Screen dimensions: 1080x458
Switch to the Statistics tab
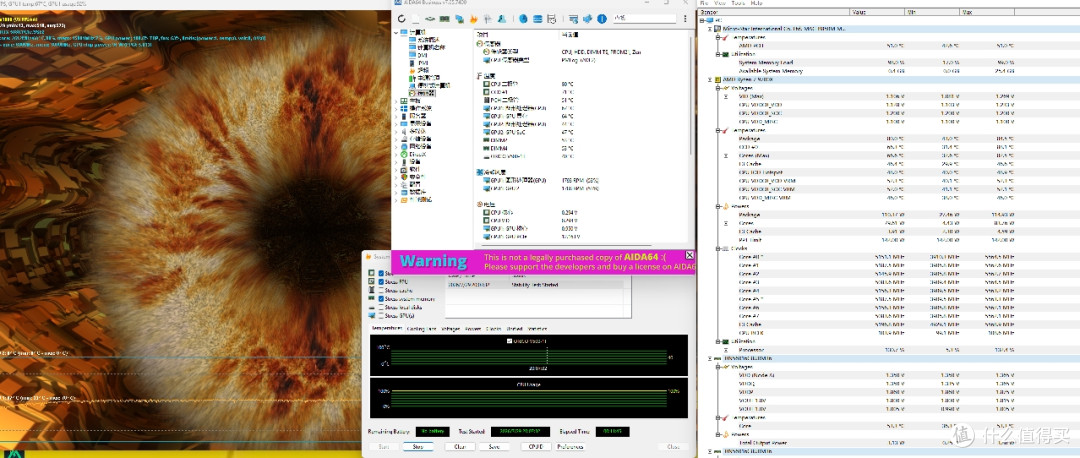[x=538, y=329]
